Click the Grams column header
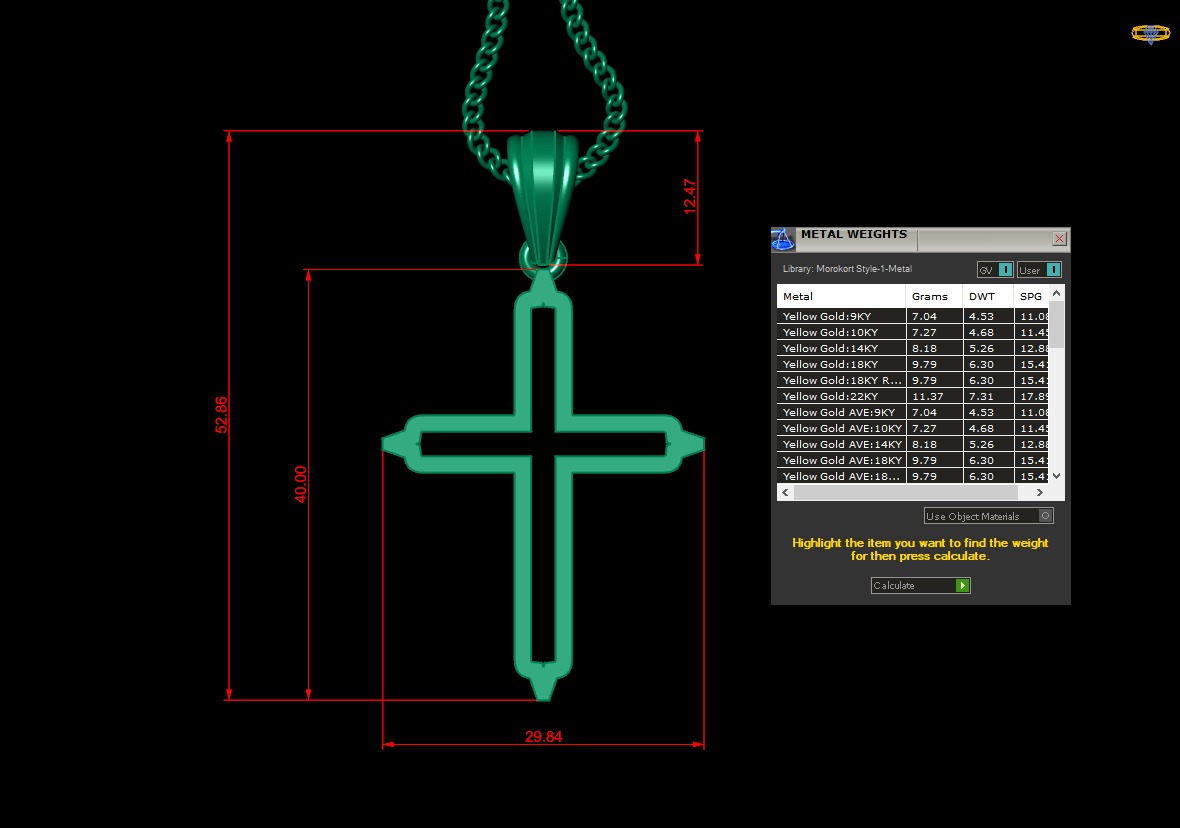The height and width of the screenshot is (828, 1180). click(934, 296)
